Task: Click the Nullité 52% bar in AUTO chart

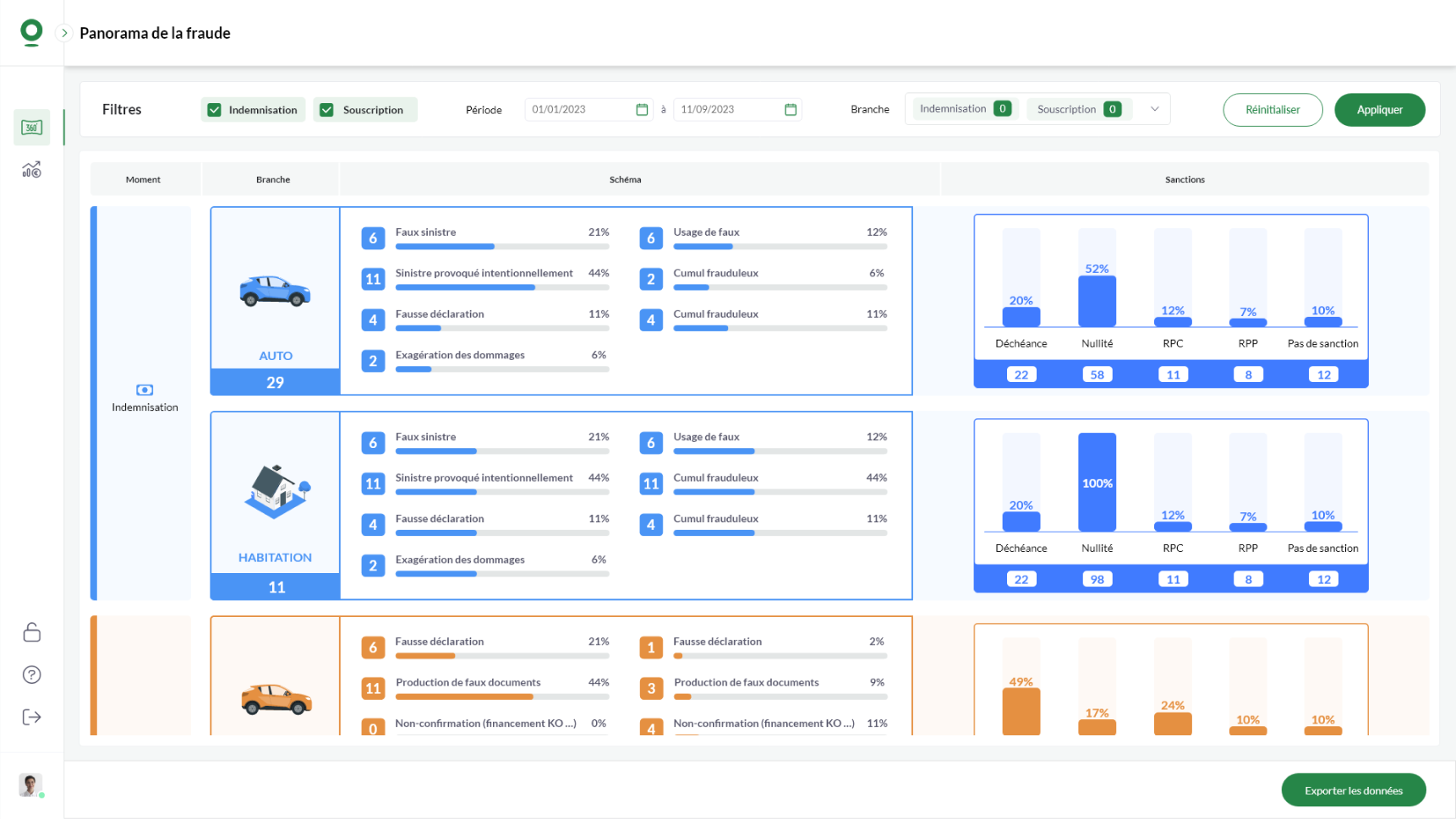Action: pyautogui.click(x=1097, y=301)
